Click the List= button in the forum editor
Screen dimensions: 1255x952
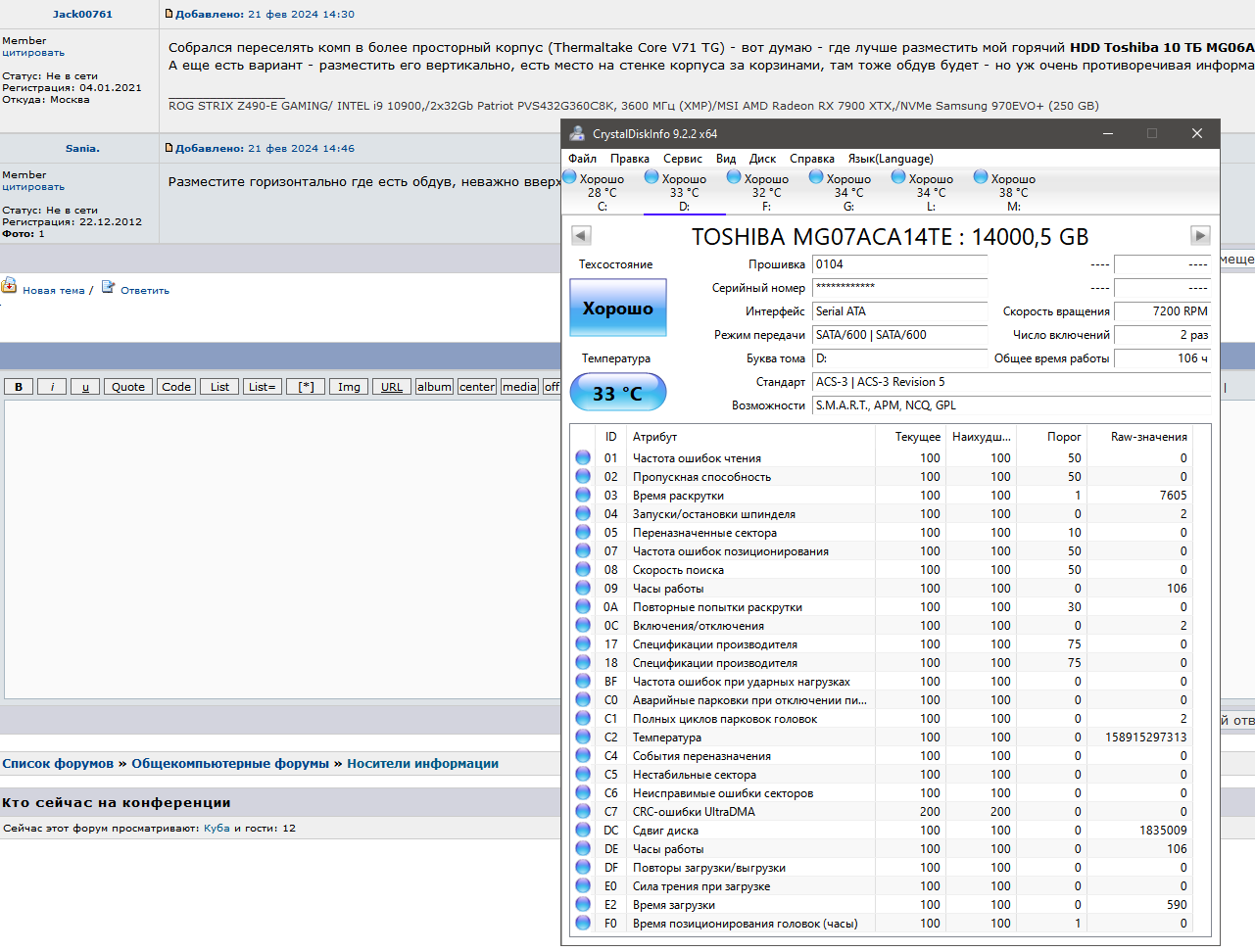pyautogui.click(x=262, y=387)
